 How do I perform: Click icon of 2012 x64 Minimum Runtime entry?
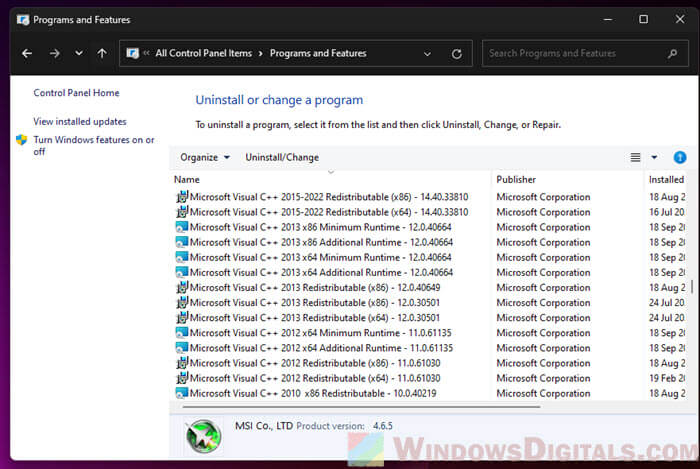point(182,333)
